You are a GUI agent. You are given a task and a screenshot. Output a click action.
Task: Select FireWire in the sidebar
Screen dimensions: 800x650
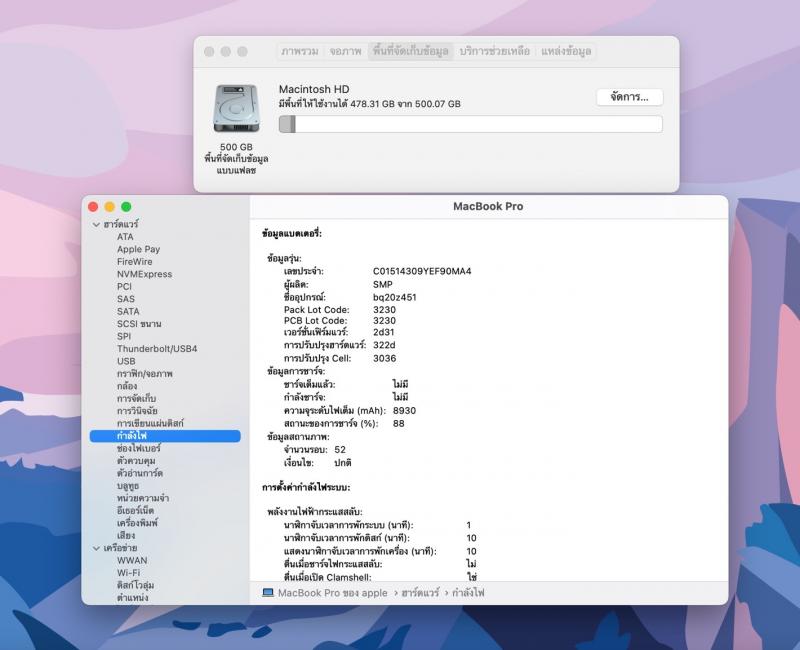tap(135, 262)
